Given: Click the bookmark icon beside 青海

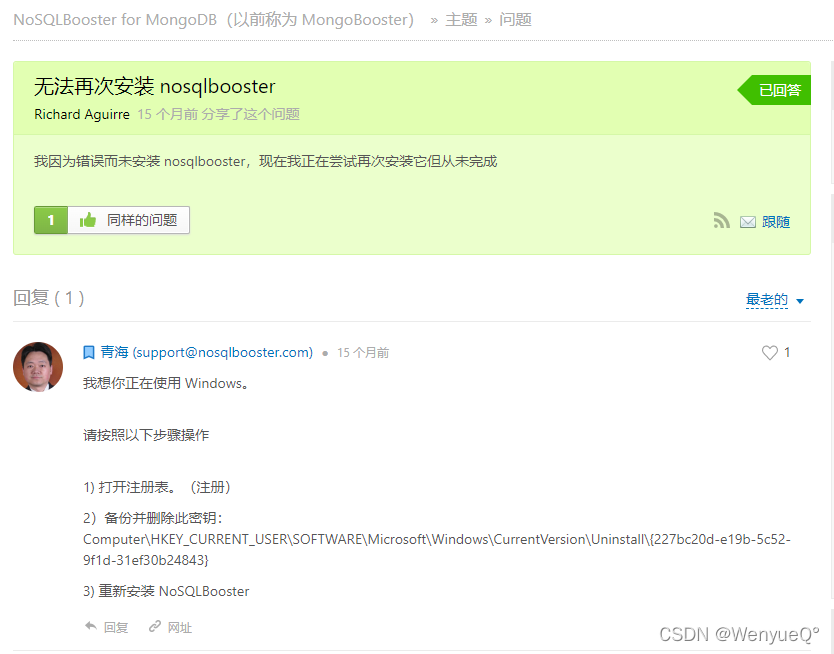Looking at the screenshot, I should coord(89,353).
